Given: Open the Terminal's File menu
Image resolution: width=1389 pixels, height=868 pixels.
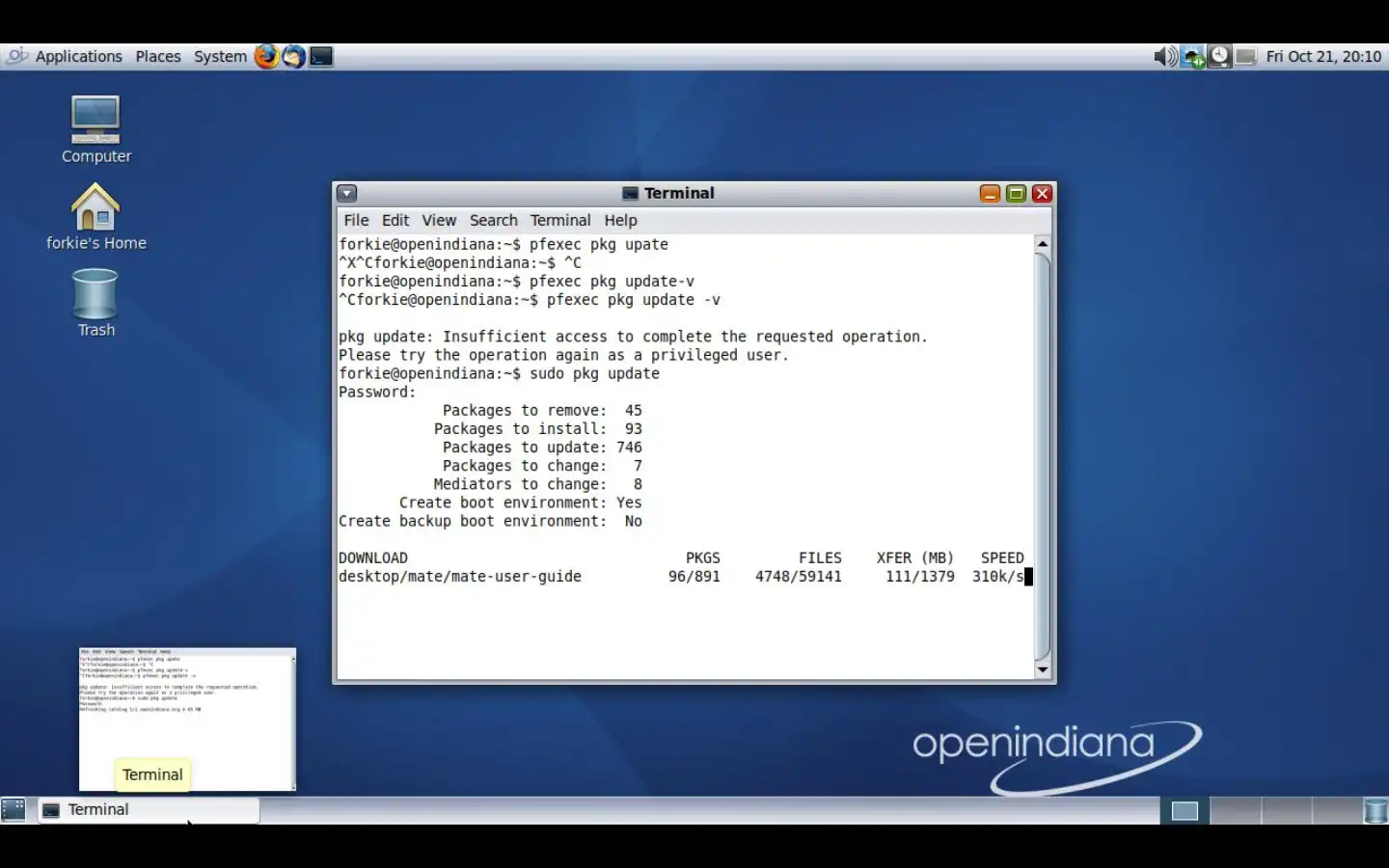Looking at the screenshot, I should (356, 220).
